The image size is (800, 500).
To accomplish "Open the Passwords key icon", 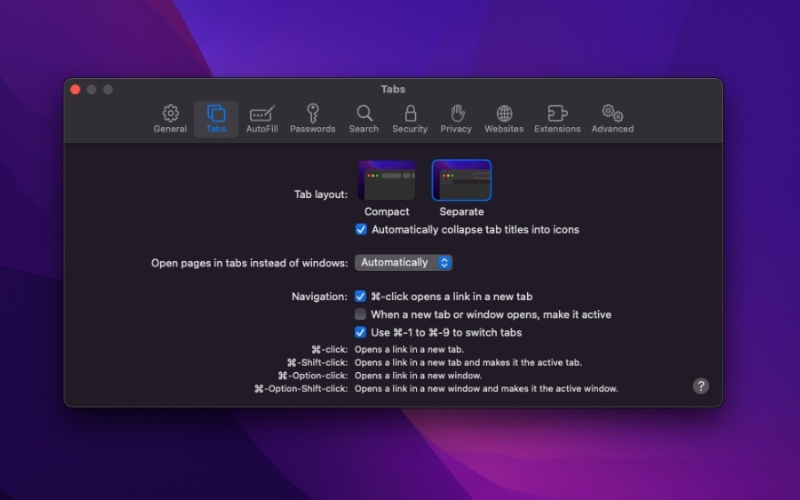I will coord(313,119).
